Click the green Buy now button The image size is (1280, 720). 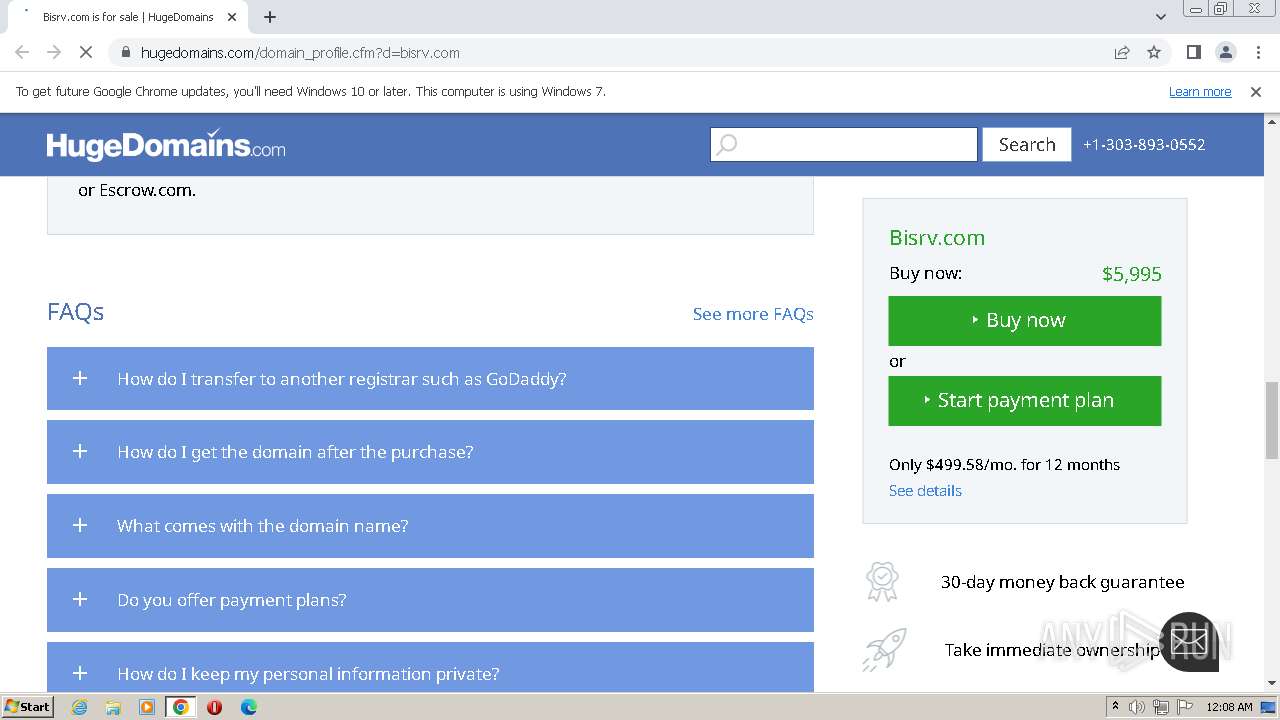(1025, 321)
